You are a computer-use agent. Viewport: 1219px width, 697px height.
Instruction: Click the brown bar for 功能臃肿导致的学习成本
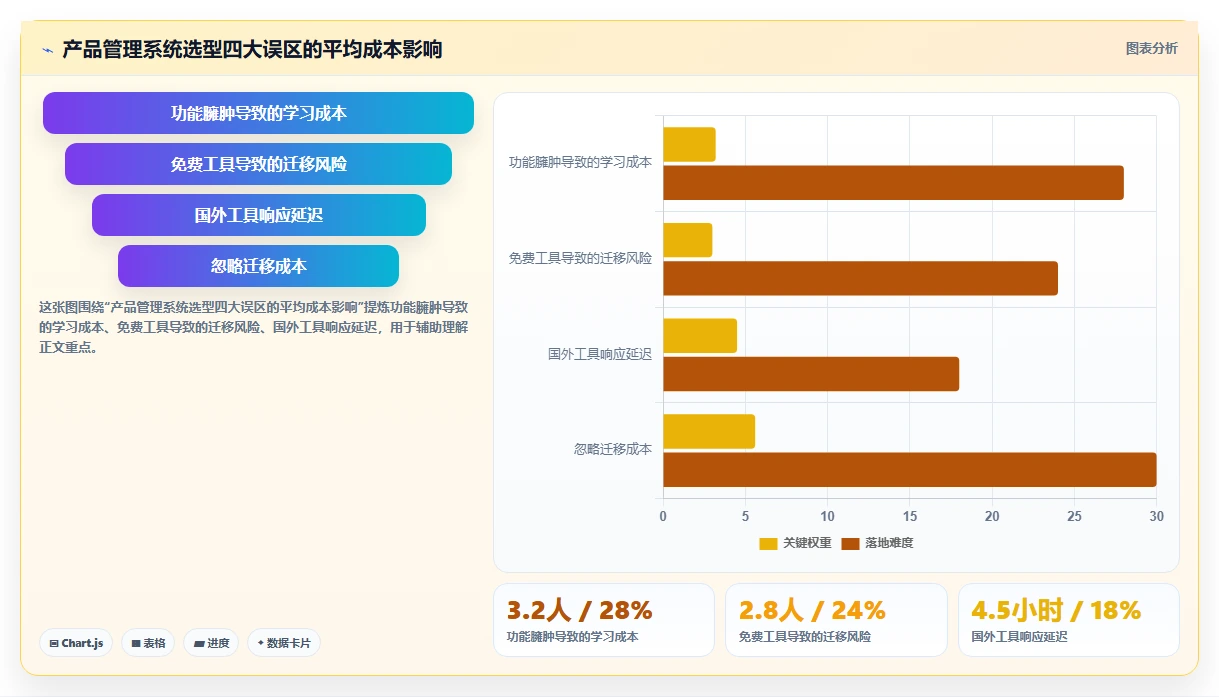pos(893,182)
